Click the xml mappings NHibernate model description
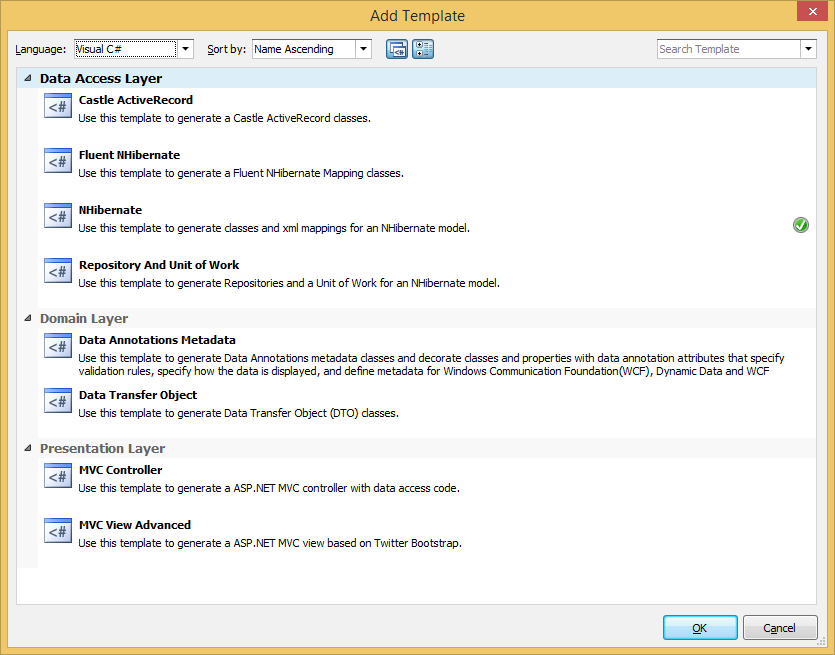The image size is (835, 655). 274,228
